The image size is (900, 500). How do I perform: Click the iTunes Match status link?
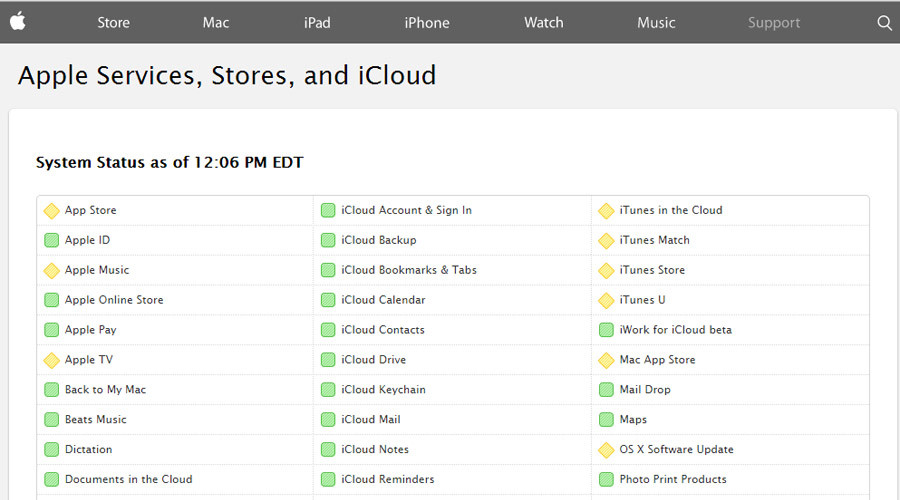pos(654,240)
